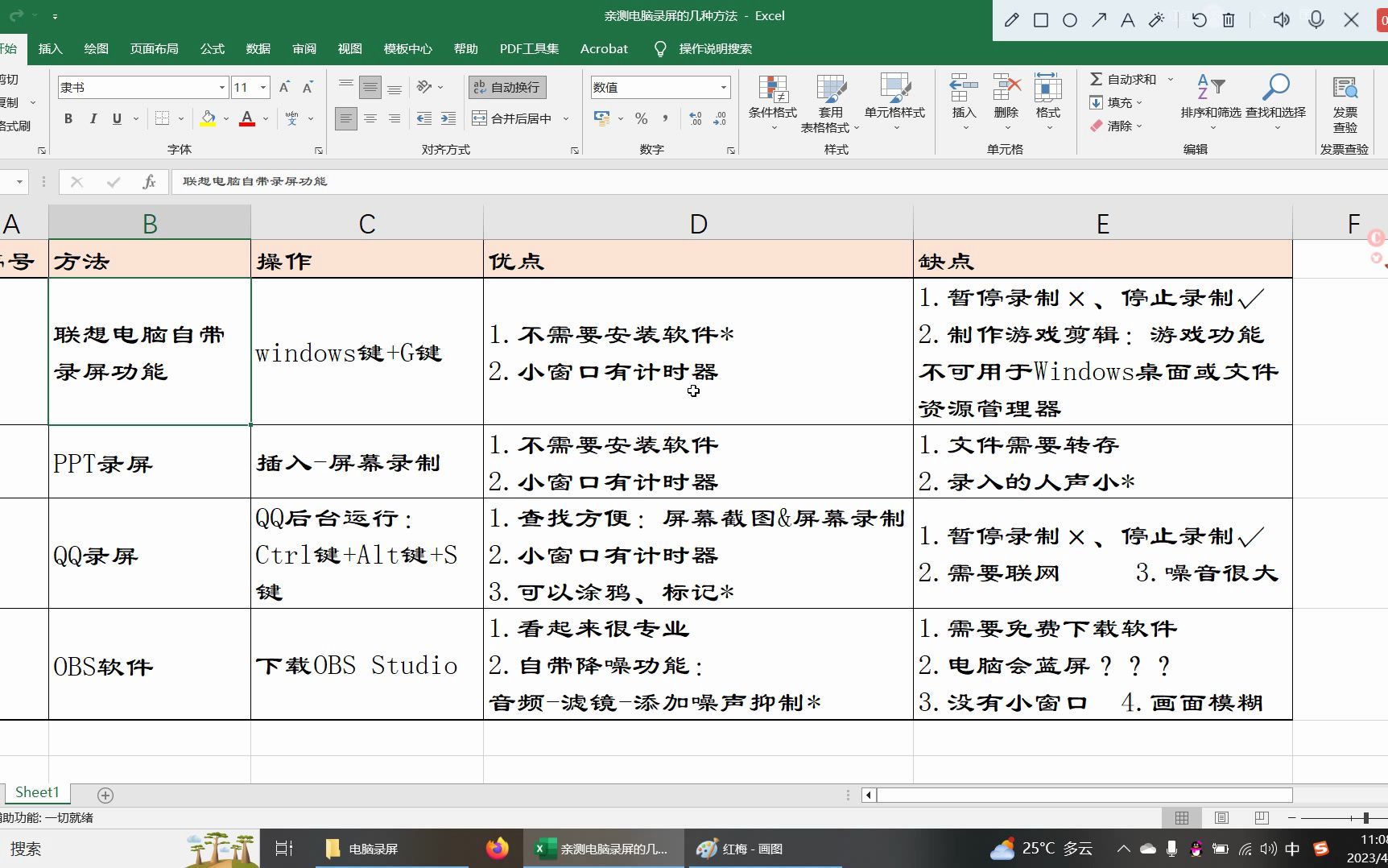Click red font color button
1388x868 pixels.
(x=247, y=118)
